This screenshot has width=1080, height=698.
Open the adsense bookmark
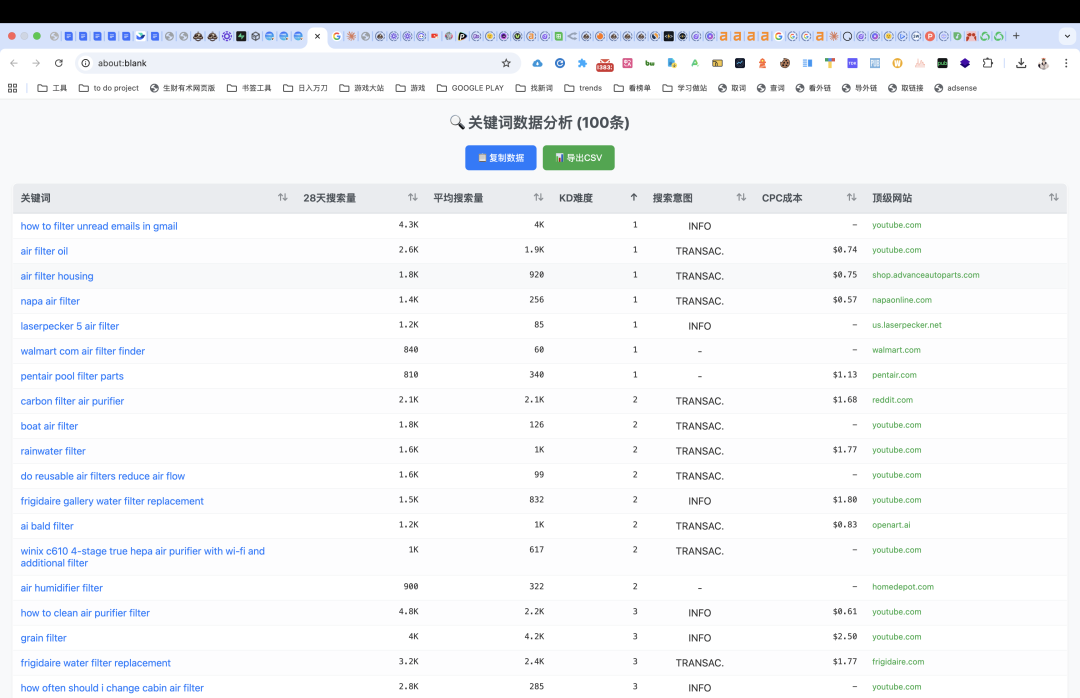click(955, 88)
